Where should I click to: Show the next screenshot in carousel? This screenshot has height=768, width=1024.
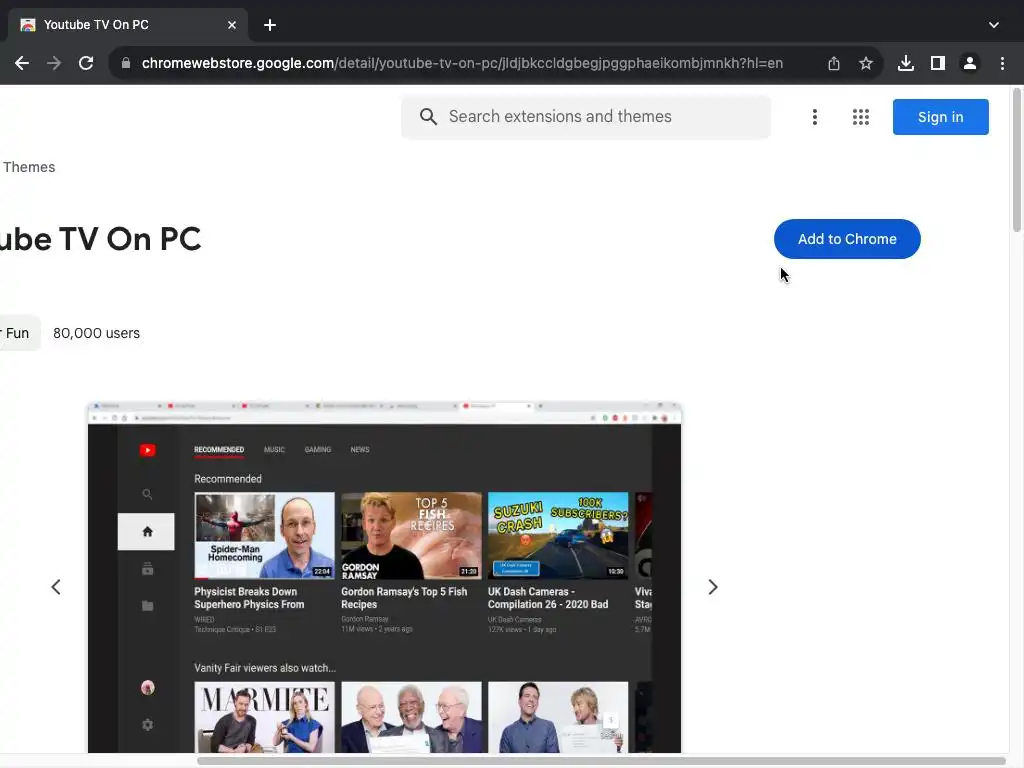(712, 587)
